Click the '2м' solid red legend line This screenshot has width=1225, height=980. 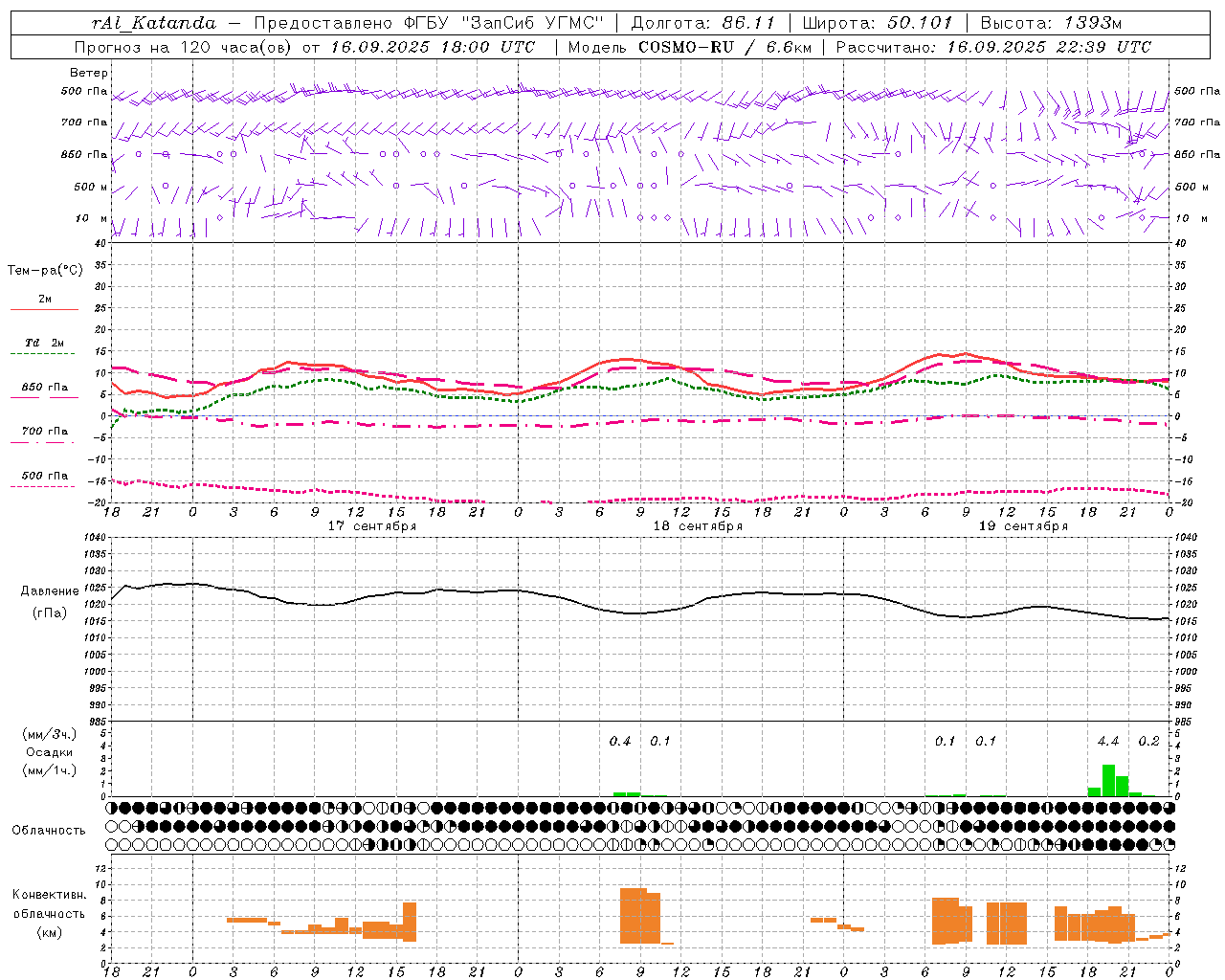point(44,309)
